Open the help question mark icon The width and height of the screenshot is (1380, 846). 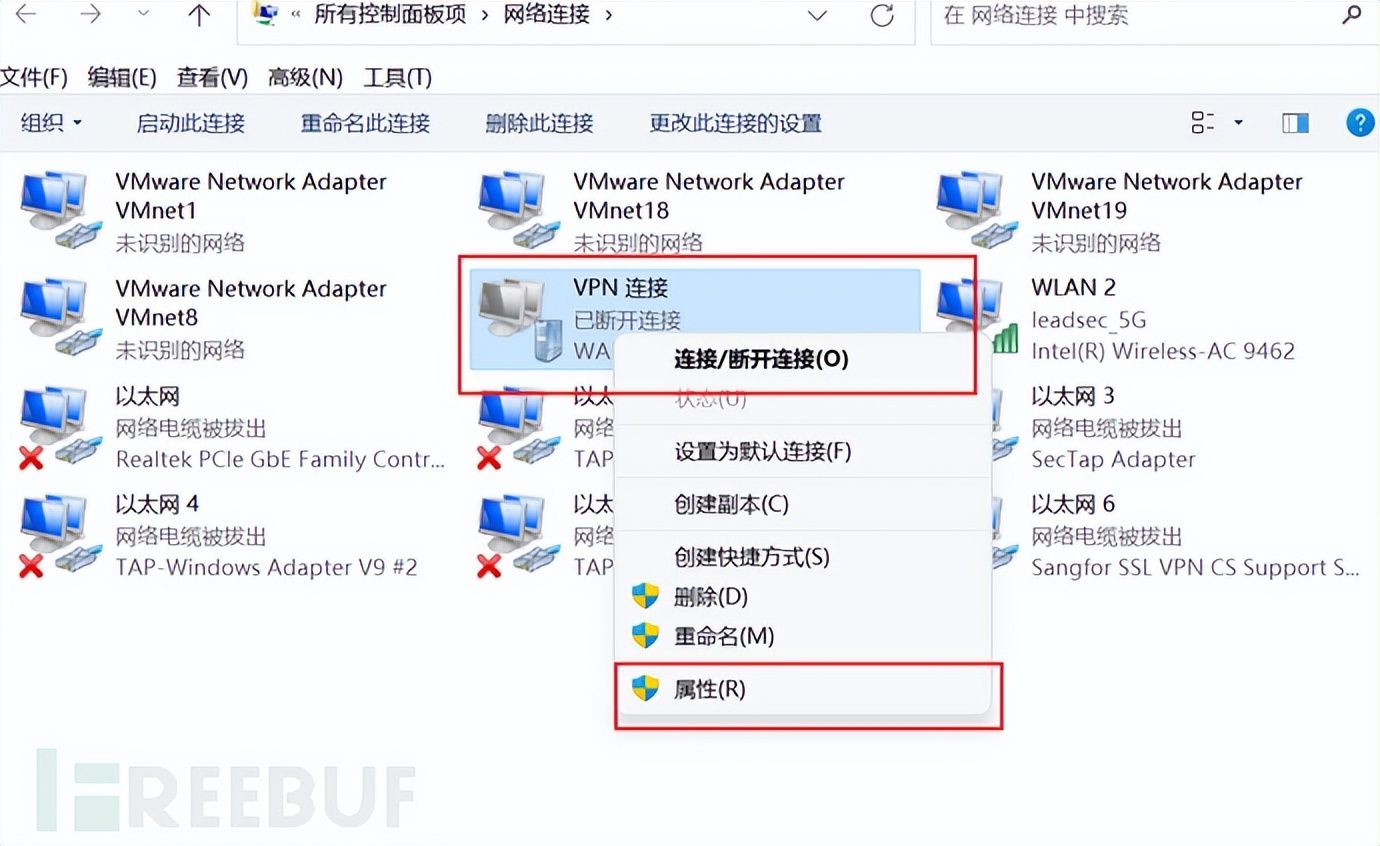tap(1360, 123)
